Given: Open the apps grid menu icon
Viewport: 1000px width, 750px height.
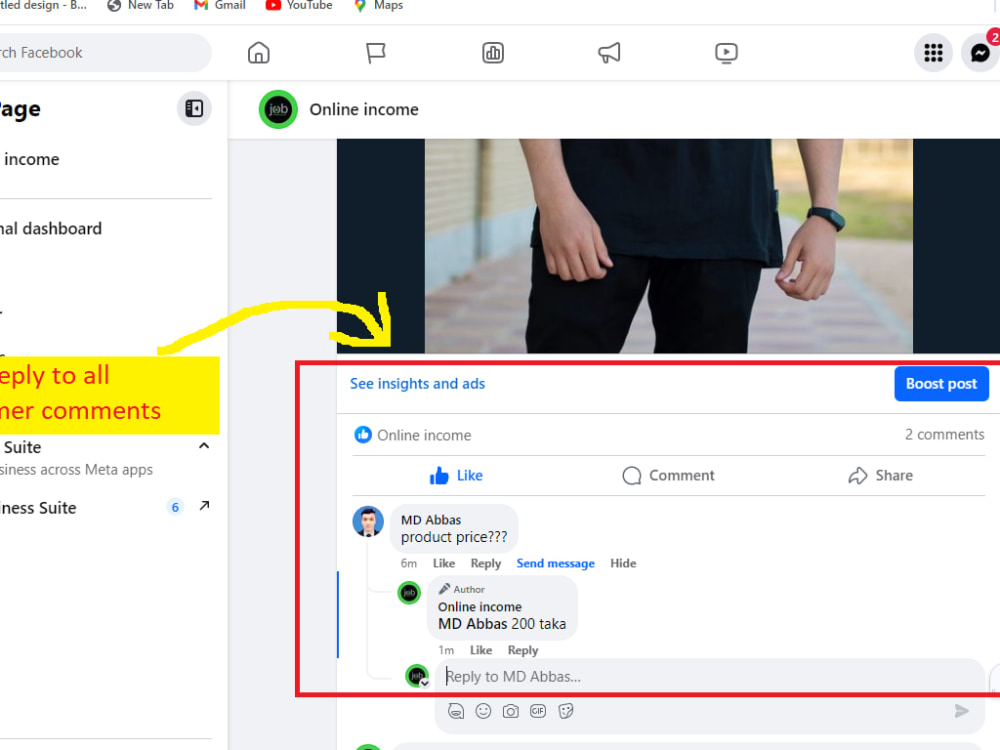Looking at the screenshot, I should click(x=933, y=53).
